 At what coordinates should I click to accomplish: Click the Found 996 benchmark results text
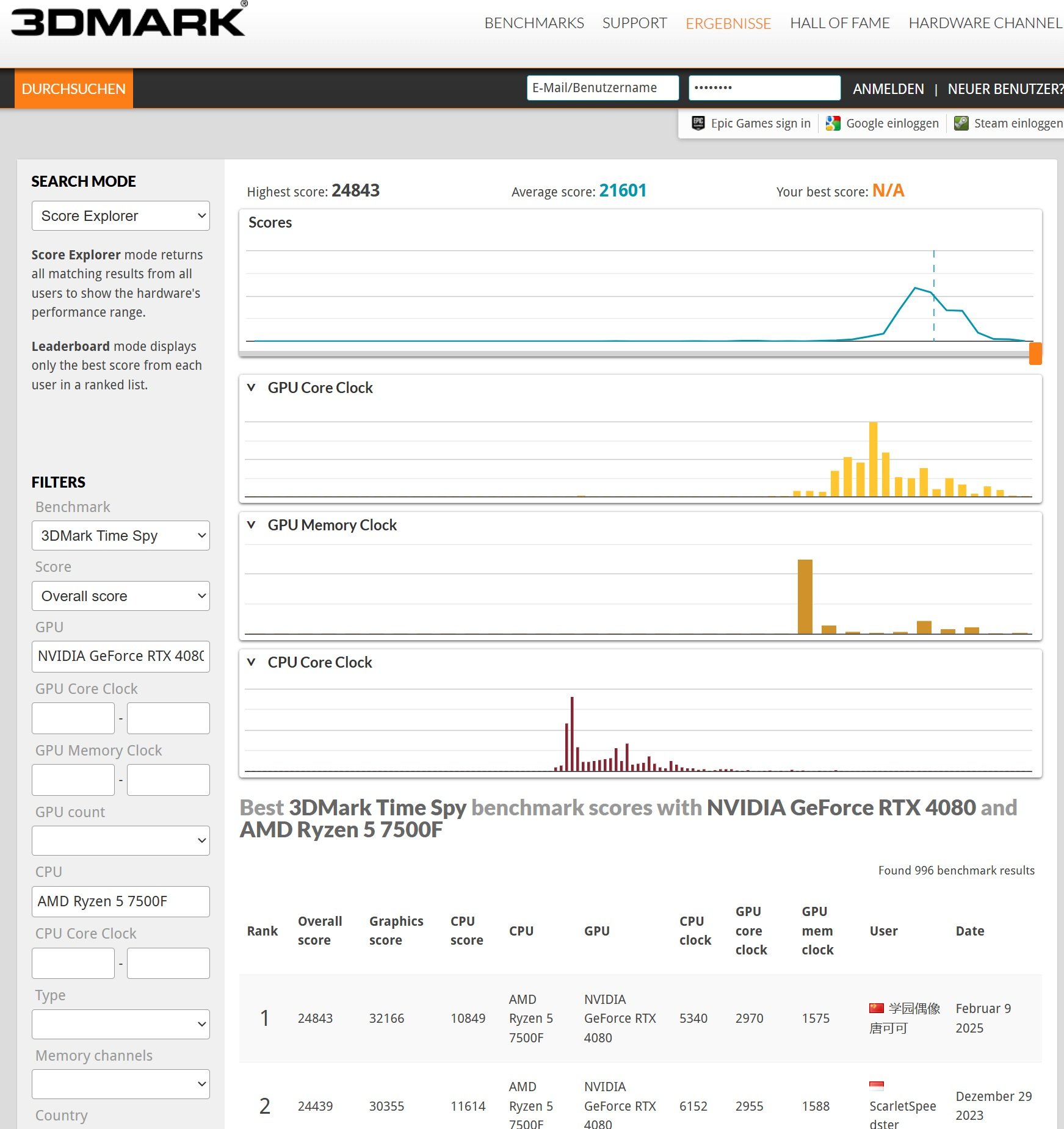pos(956,870)
